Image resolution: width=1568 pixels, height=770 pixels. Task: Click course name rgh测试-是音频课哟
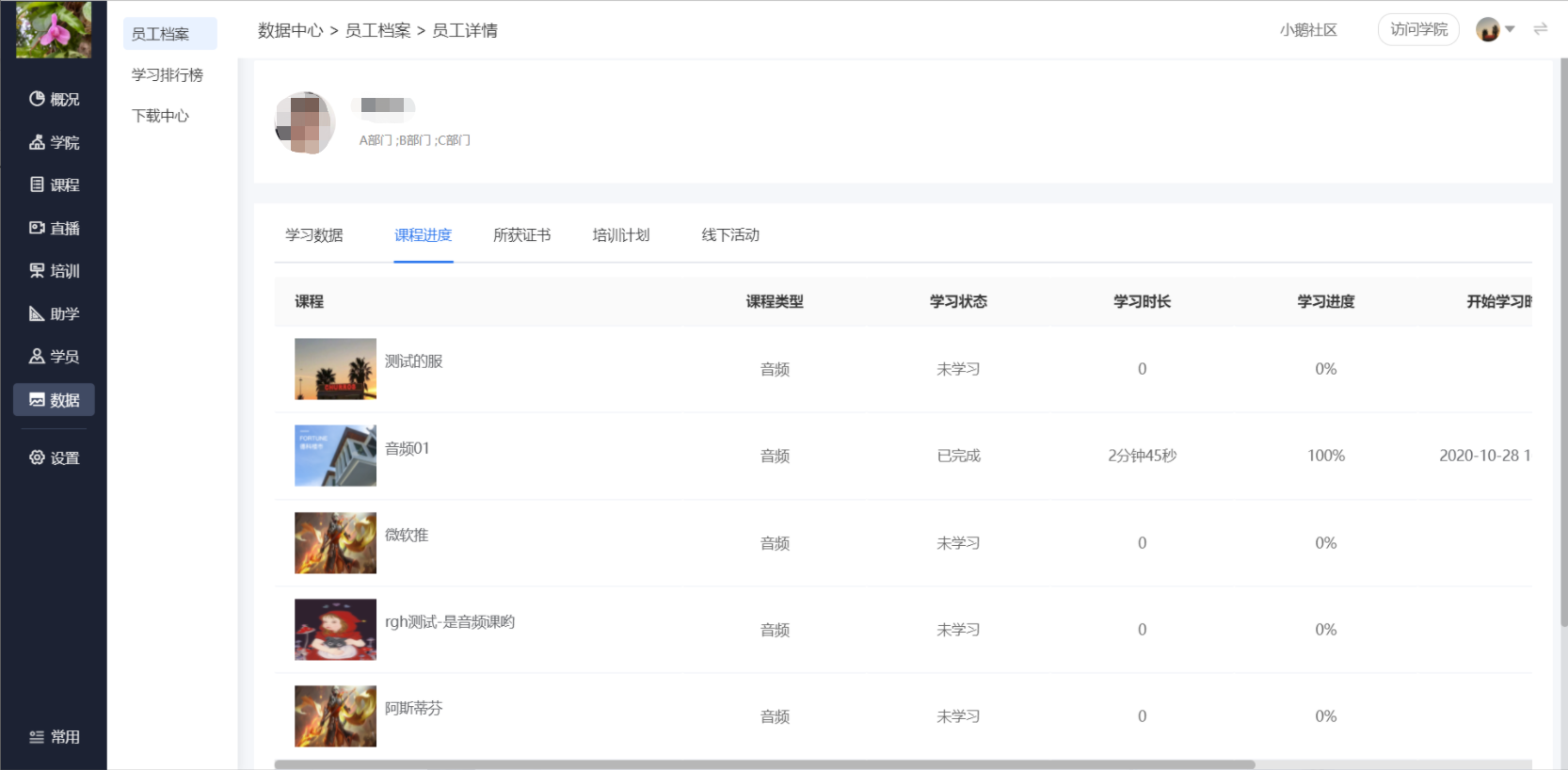coord(450,621)
